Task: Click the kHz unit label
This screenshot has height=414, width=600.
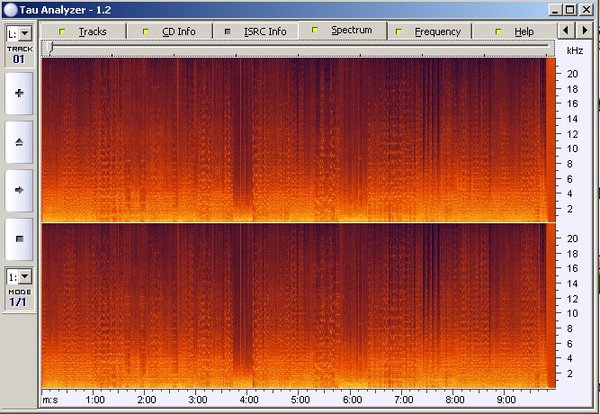Action: click(x=575, y=51)
